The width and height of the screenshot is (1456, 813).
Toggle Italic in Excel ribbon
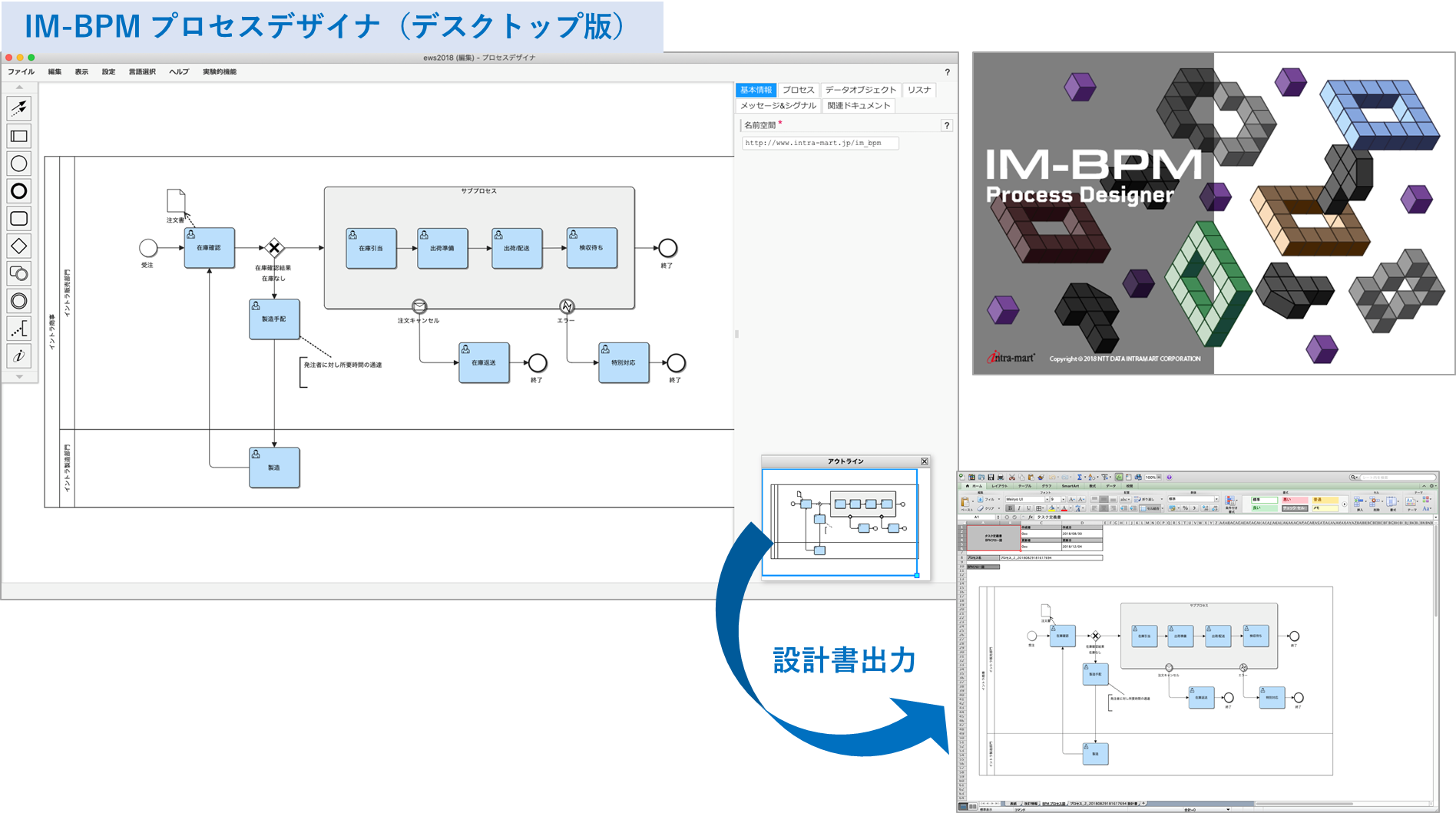(1019, 508)
